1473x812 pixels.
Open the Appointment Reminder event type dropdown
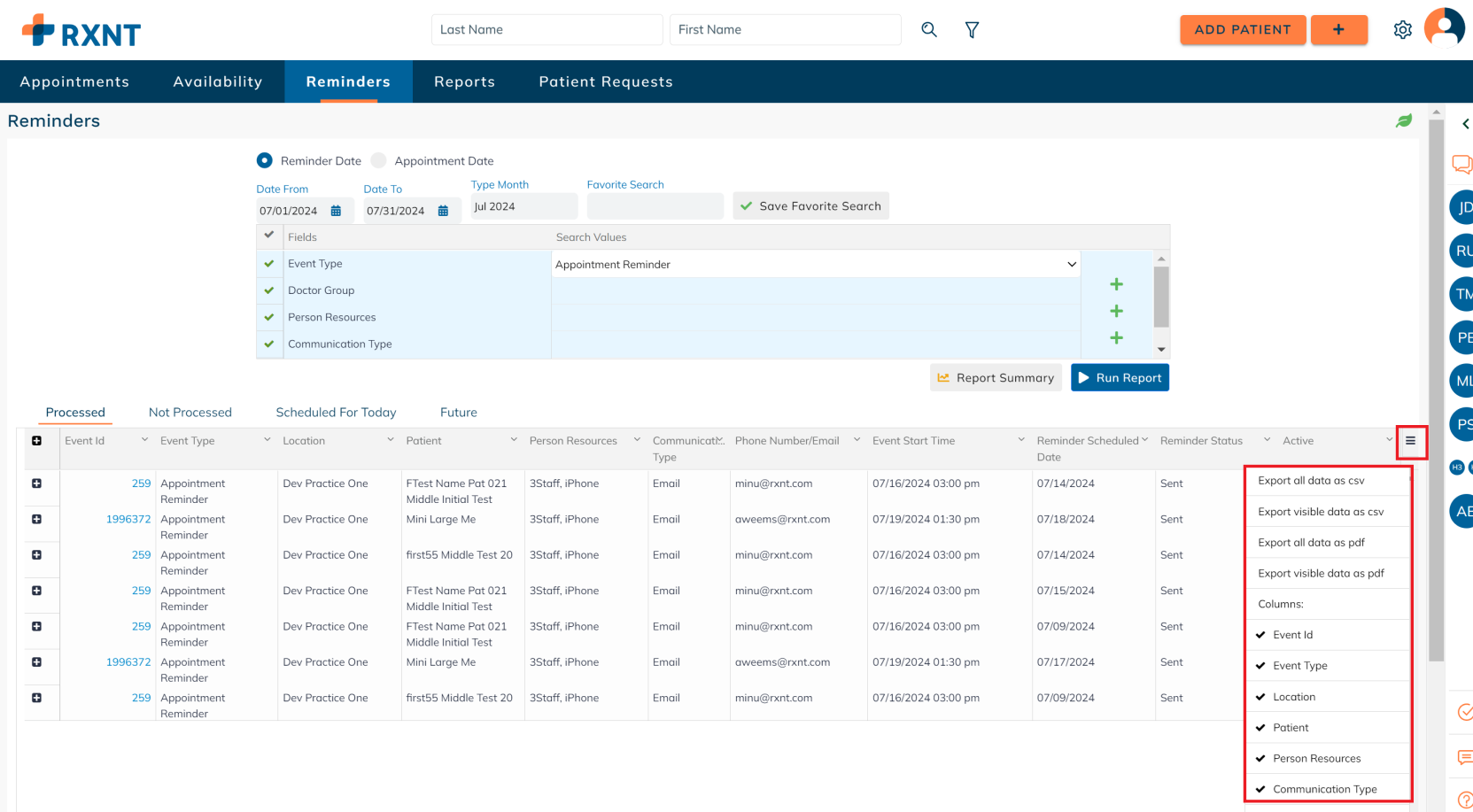[815, 265]
